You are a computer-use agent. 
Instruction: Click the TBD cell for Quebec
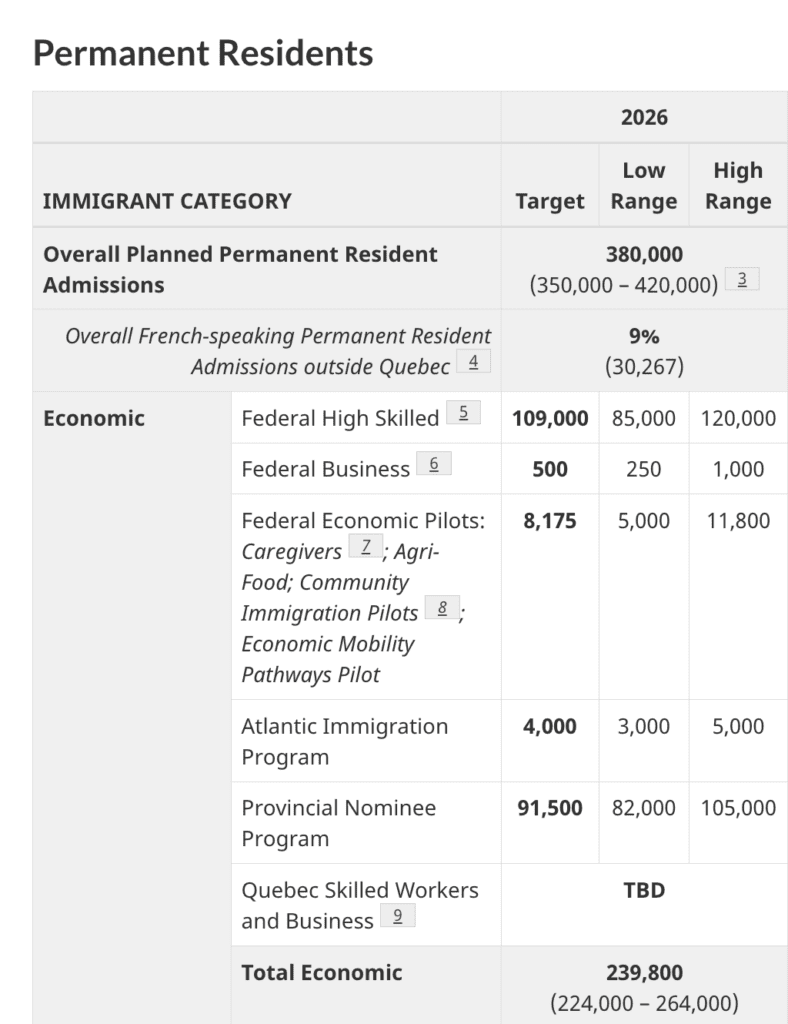point(644,890)
